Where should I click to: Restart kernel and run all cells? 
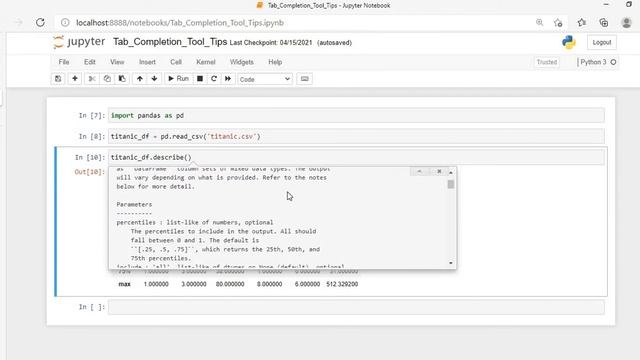pyautogui.click(x=228, y=79)
